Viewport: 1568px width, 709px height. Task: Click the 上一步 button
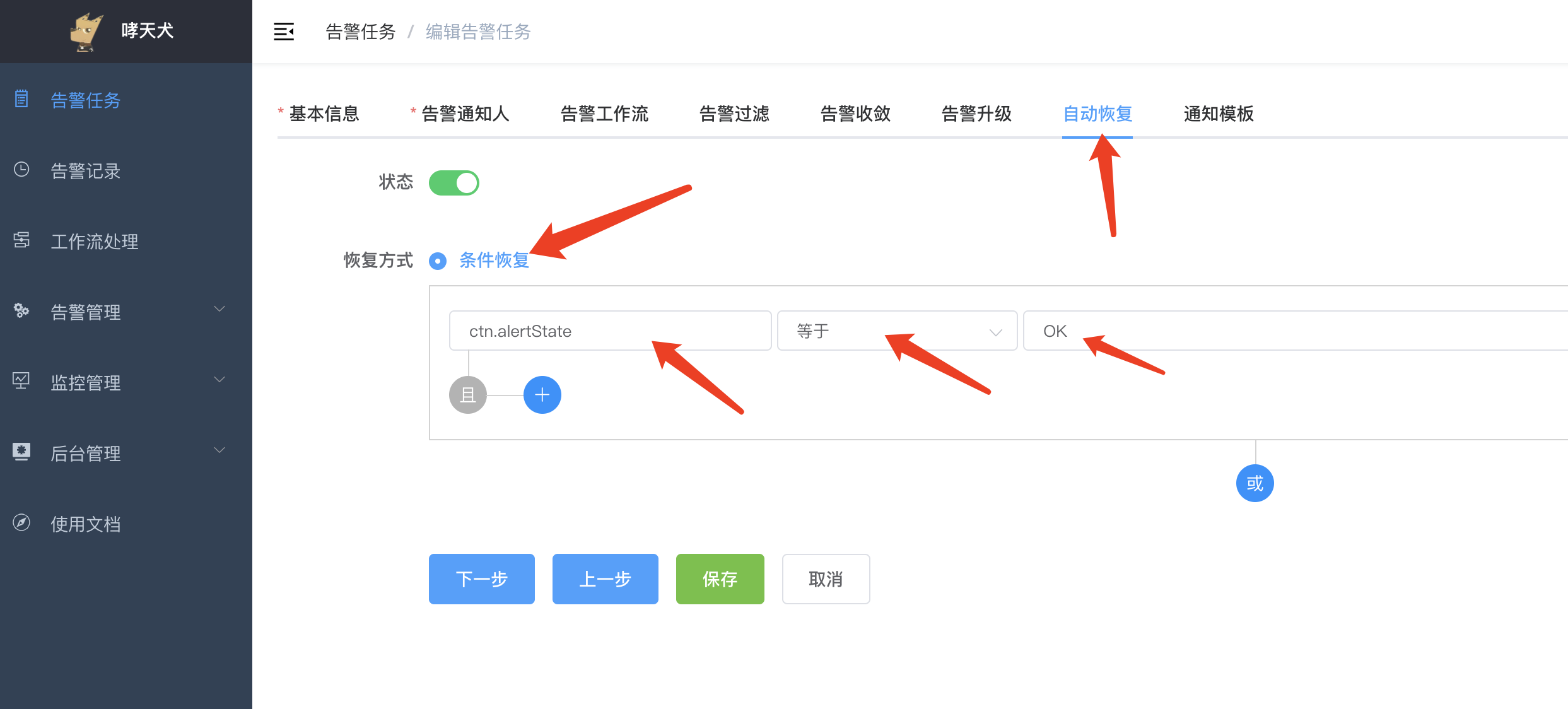coord(606,579)
